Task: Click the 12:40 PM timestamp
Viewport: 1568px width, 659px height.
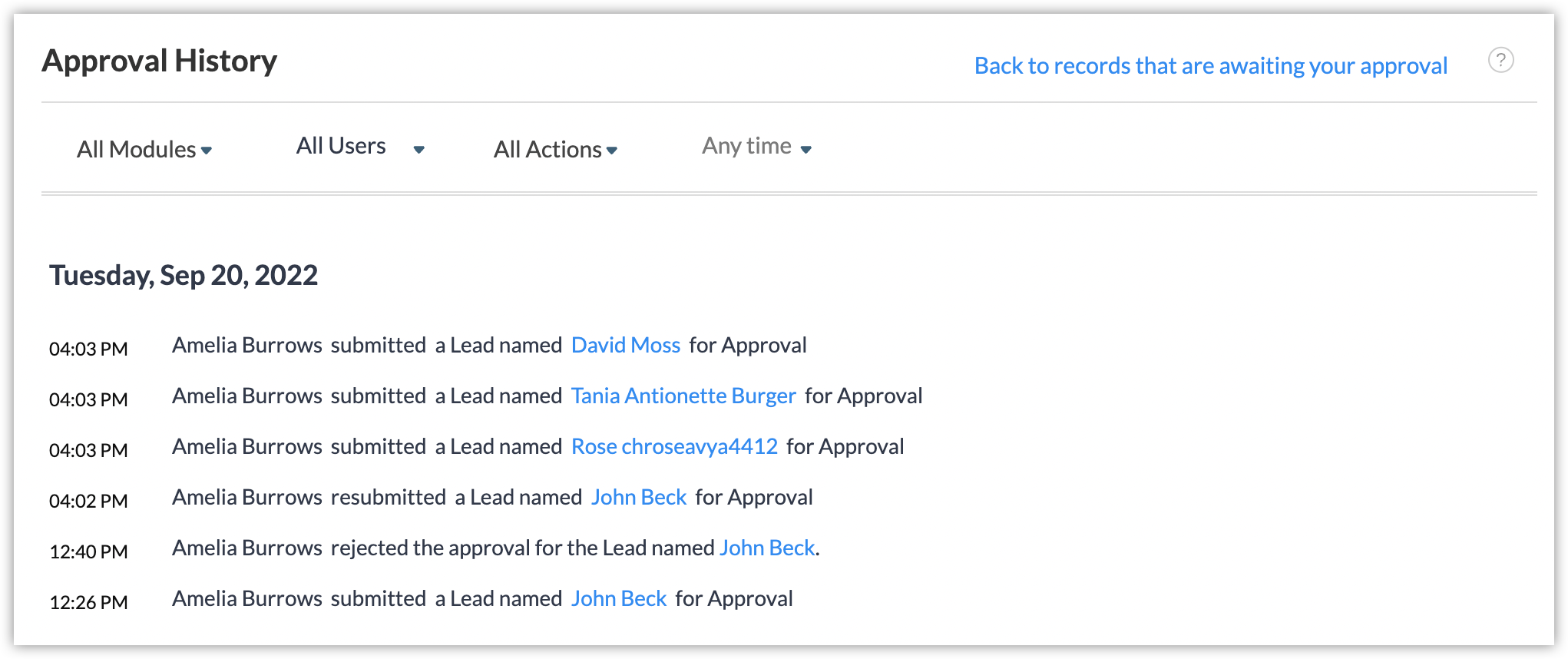Action: click(88, 551)
